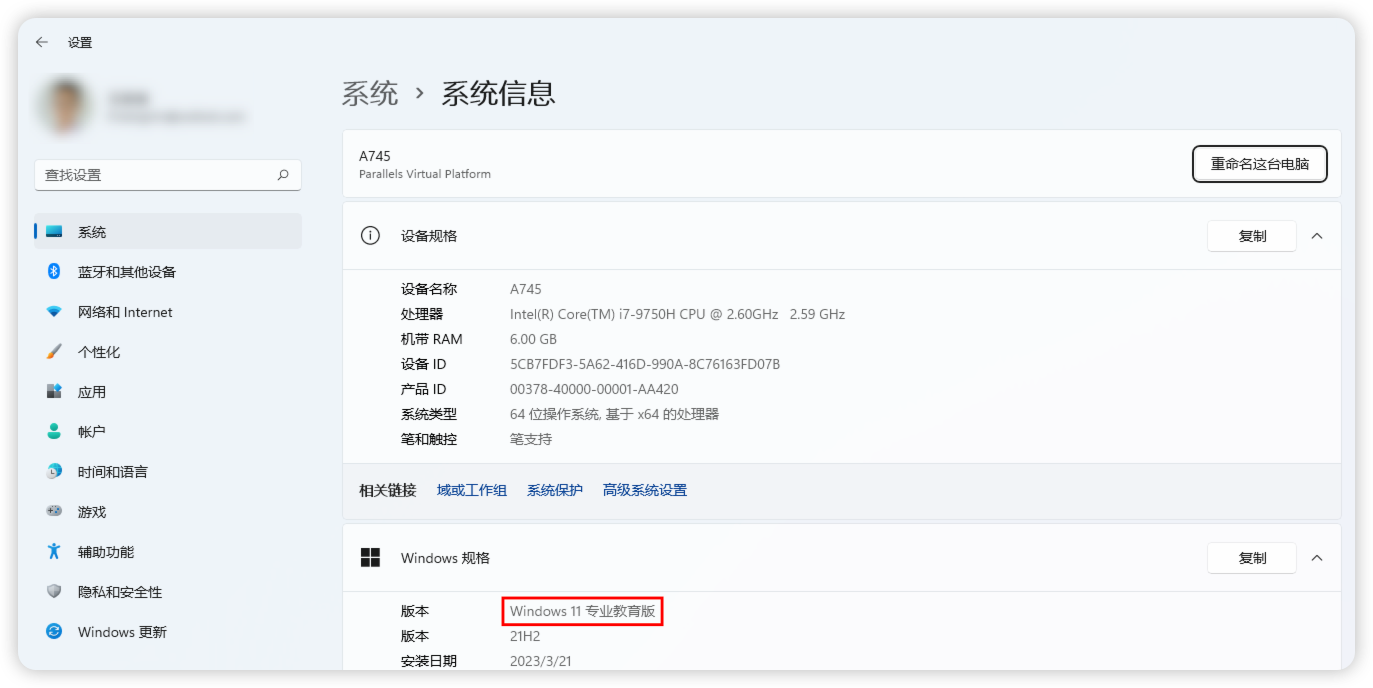1373x688 pixels.
Task: Open the 高级系统设置 link
Action: click(645, 490)
